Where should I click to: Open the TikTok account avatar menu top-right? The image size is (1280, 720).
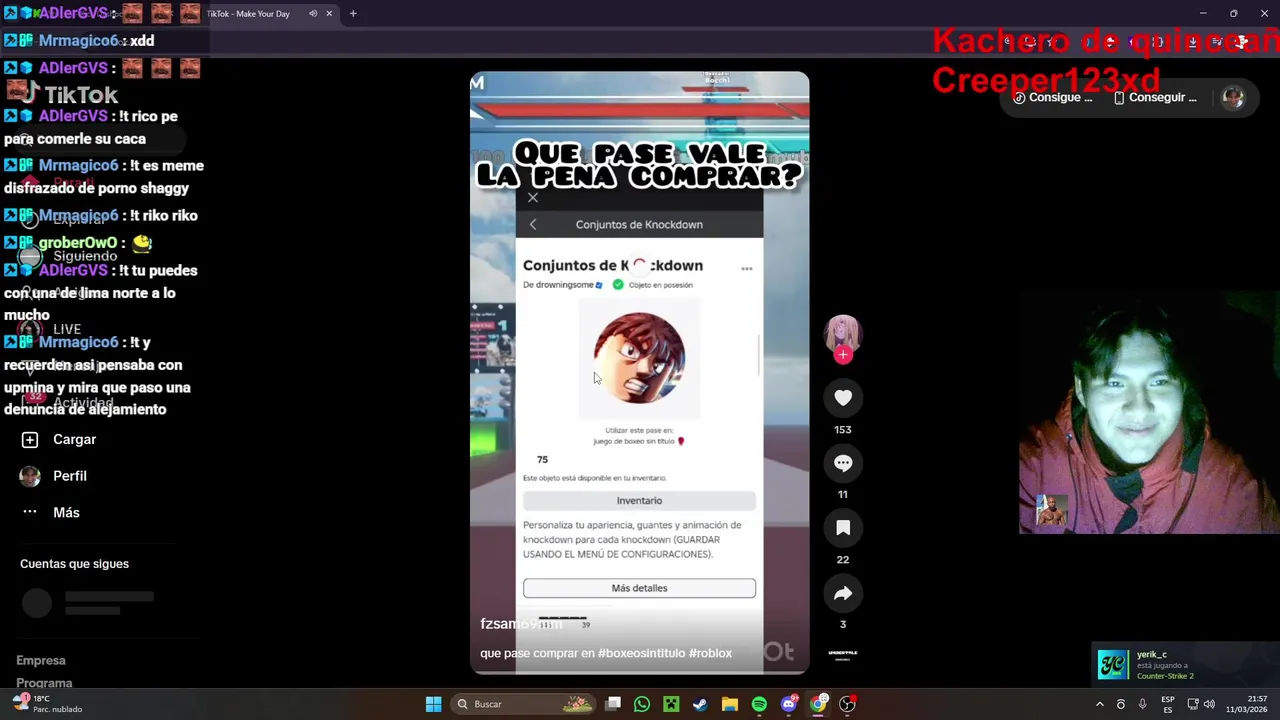tap(1233, 97)
